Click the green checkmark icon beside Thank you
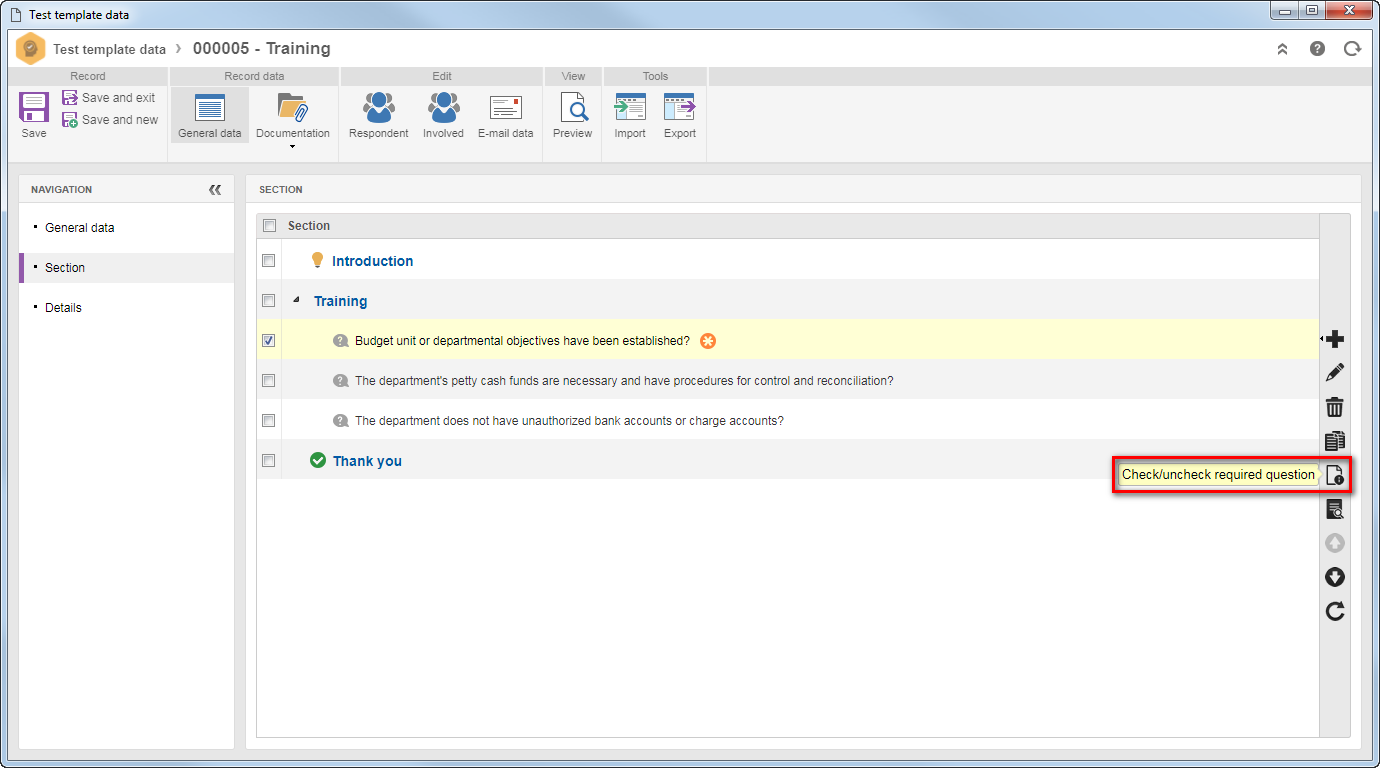The height and width of the screenshot is (768, 1380). [x=318, y=460]
